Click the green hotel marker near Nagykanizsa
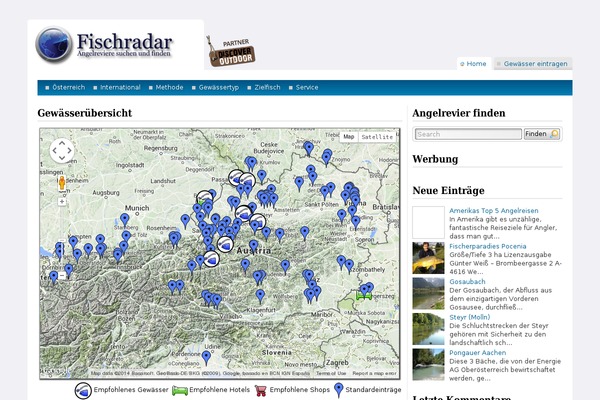Screen dimensions: 600x400 [363, 295]
